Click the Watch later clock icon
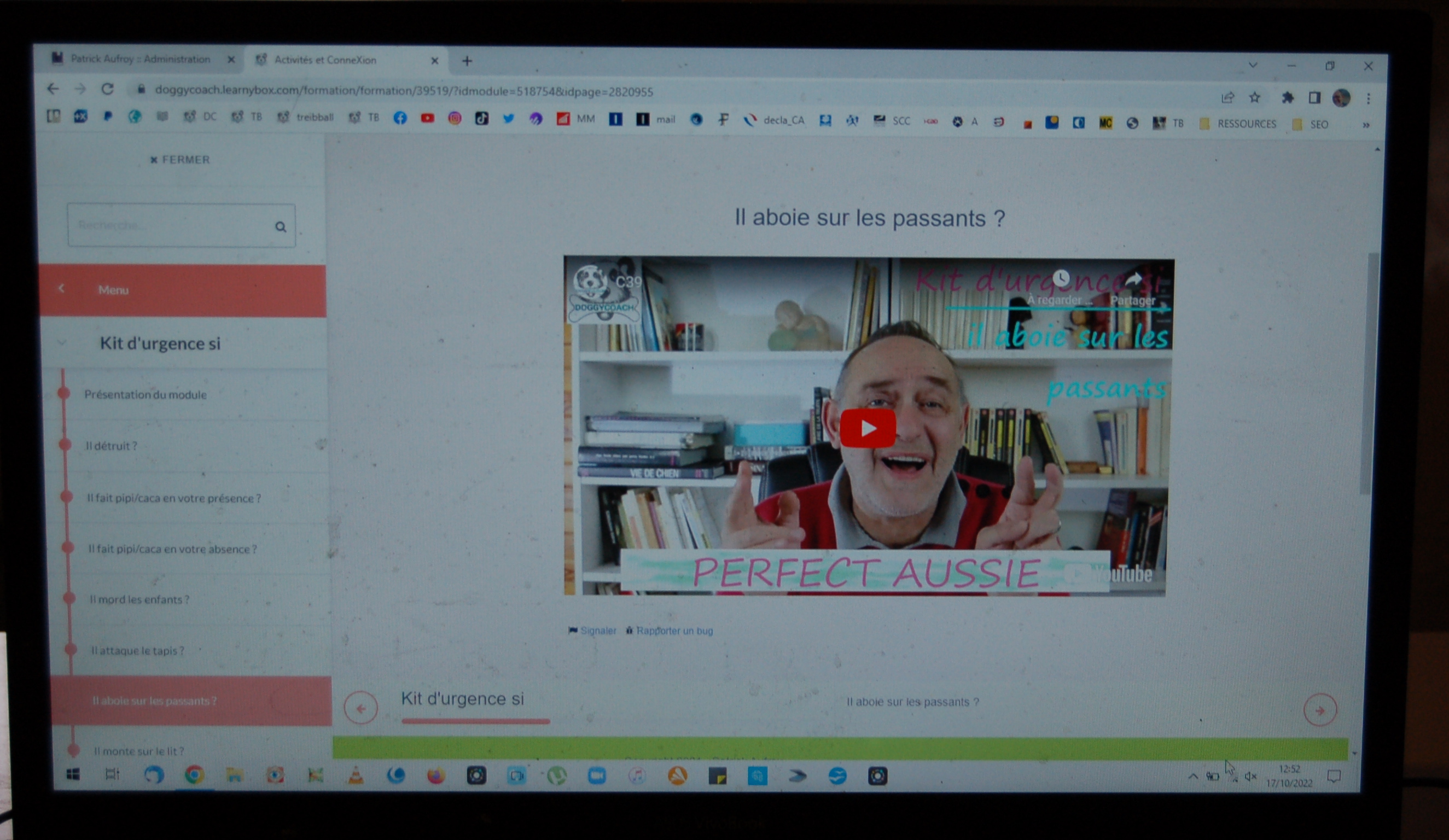Viewport: 1449px width, 840px height. tap(1061, 279)
